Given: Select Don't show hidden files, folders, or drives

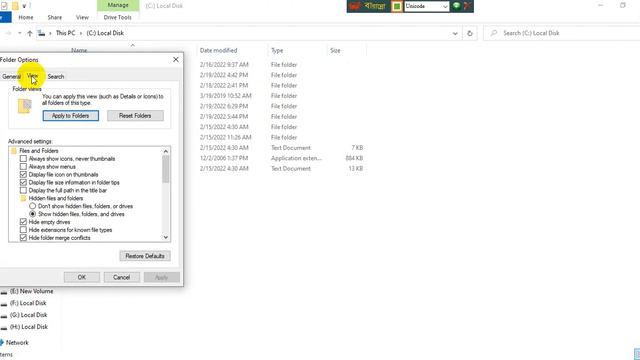Looking at the screenshot, I should (x=33, y=206).
